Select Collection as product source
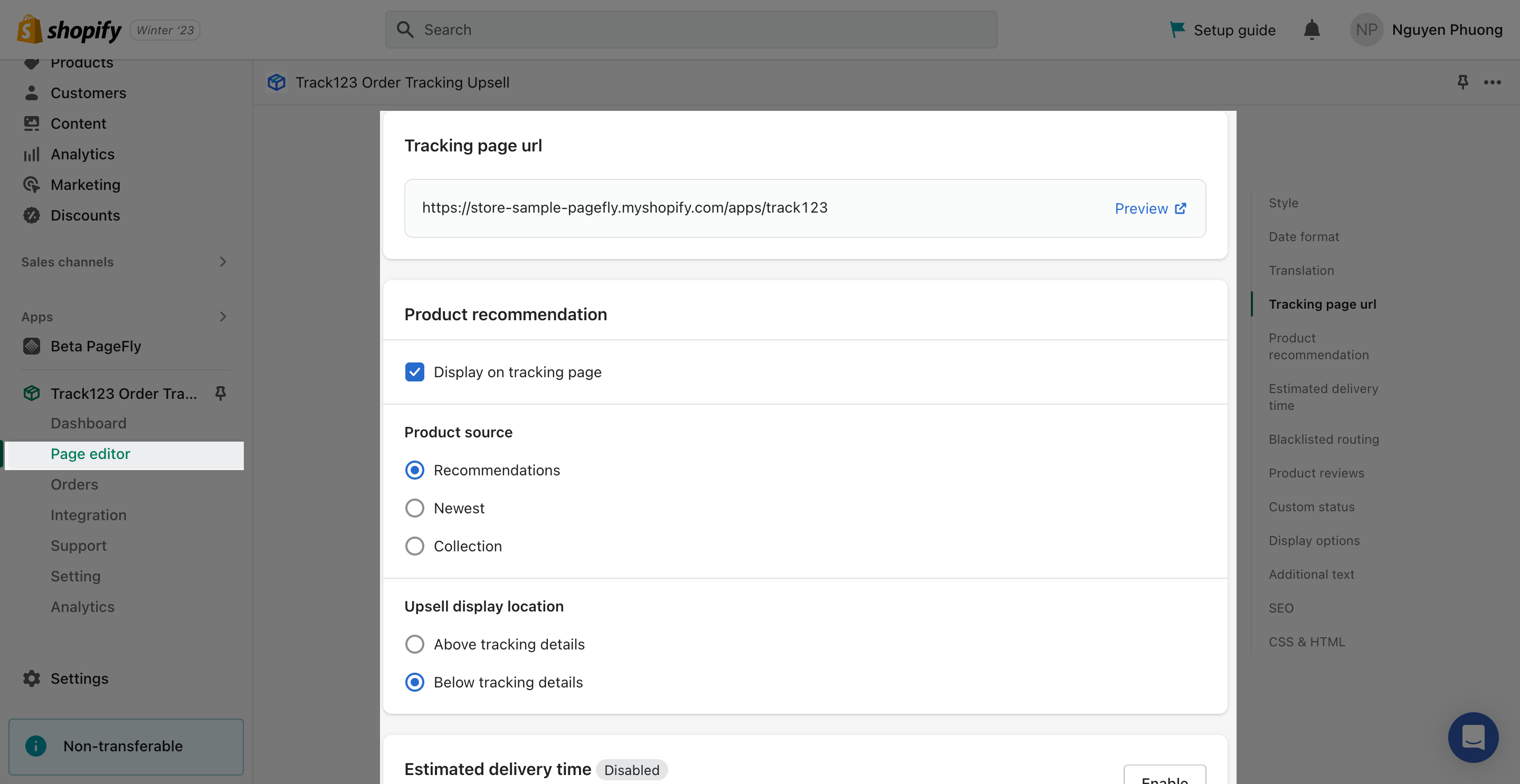Screen dimensions: 1520x784 [x=415, y=546]
